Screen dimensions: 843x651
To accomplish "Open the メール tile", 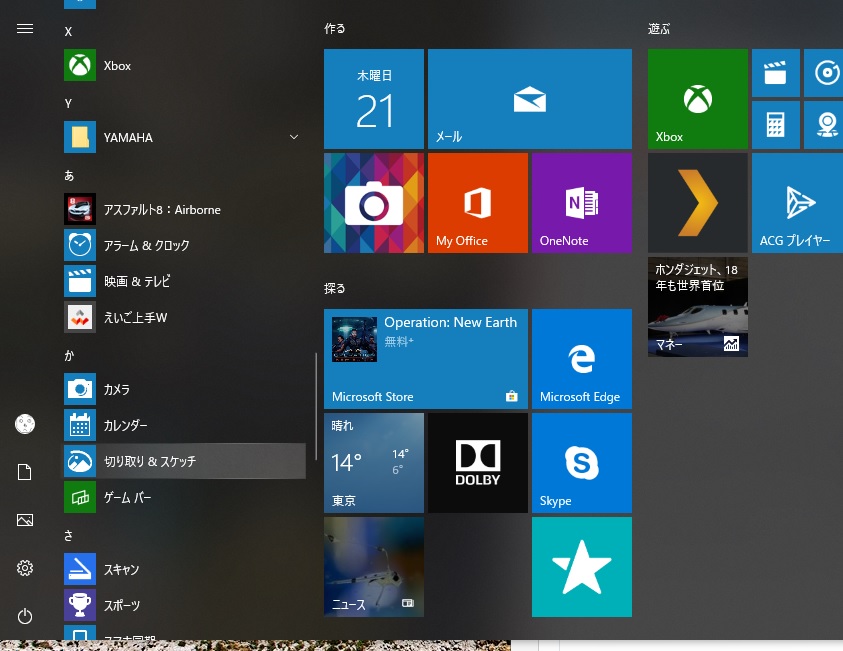I will pyautogui.click(x=530, y=99).
